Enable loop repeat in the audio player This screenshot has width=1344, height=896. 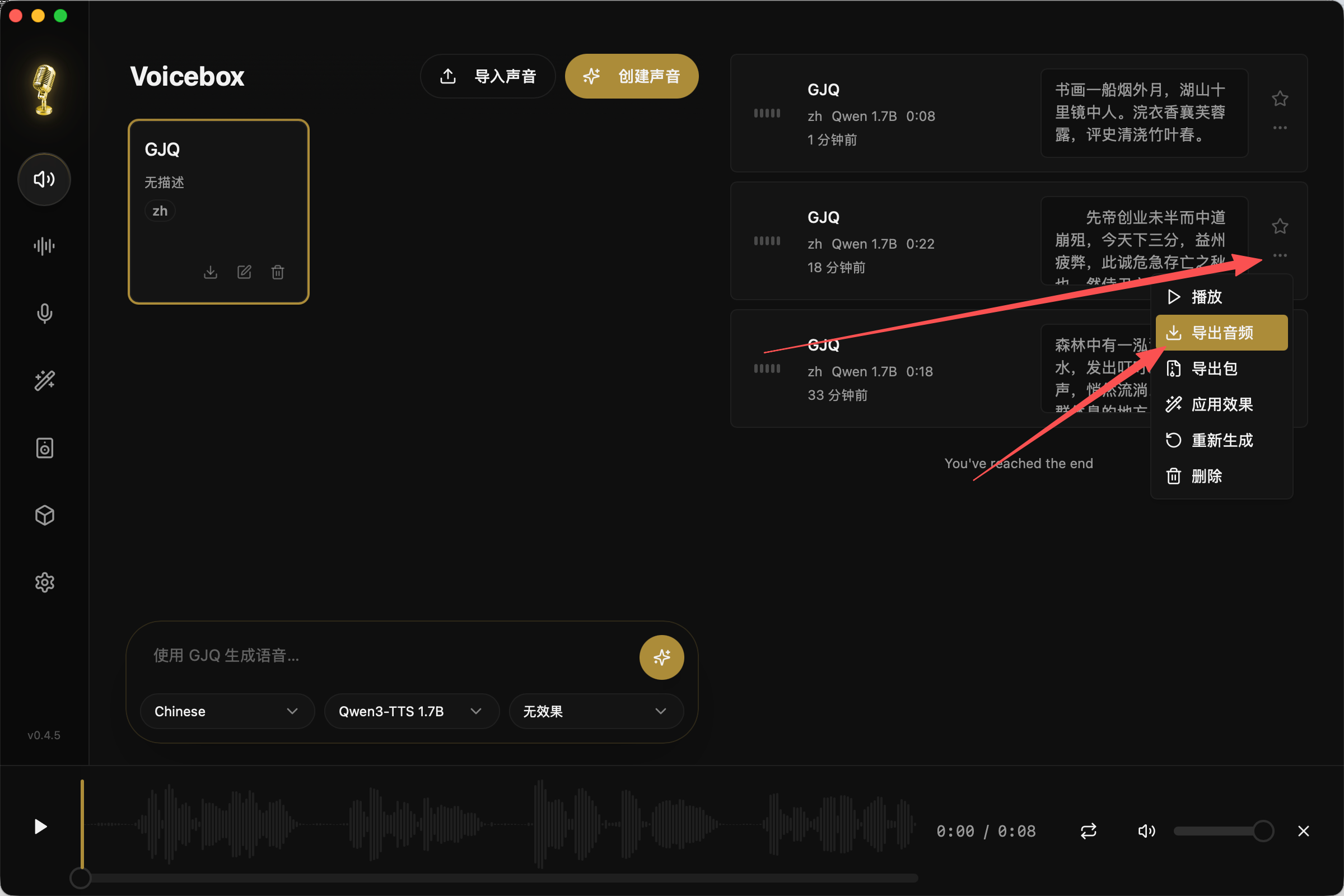[1089, 831]
